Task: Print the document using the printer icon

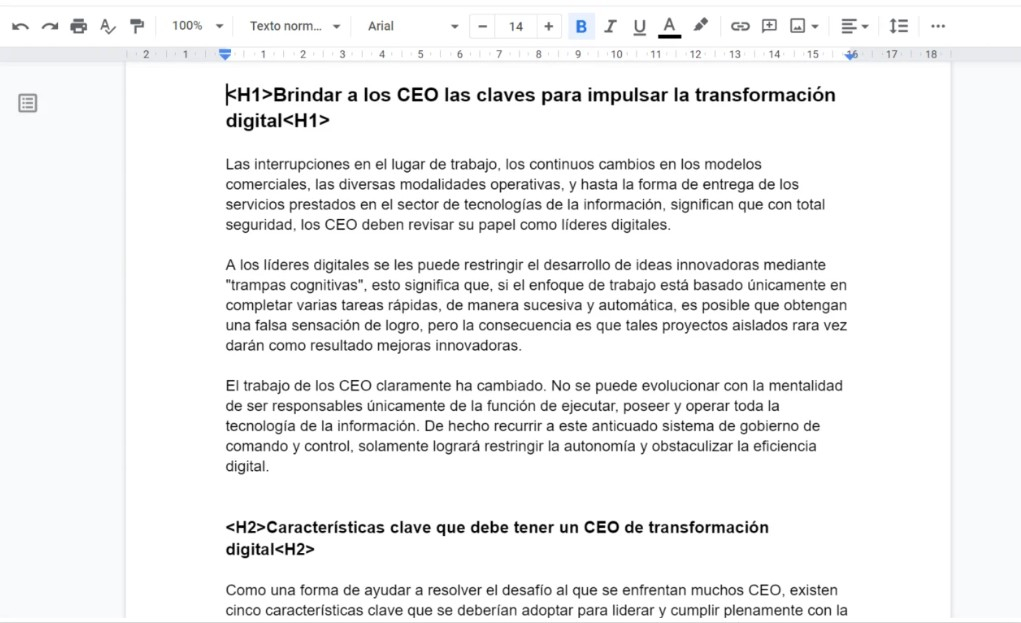Action: point(78,26)
